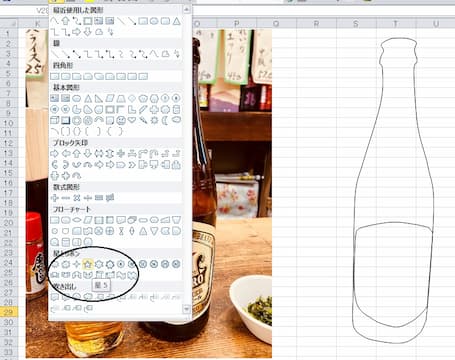Pick the Plus equation shape
This screenshot has height=360, width=455.
click(x=55, y=198)
